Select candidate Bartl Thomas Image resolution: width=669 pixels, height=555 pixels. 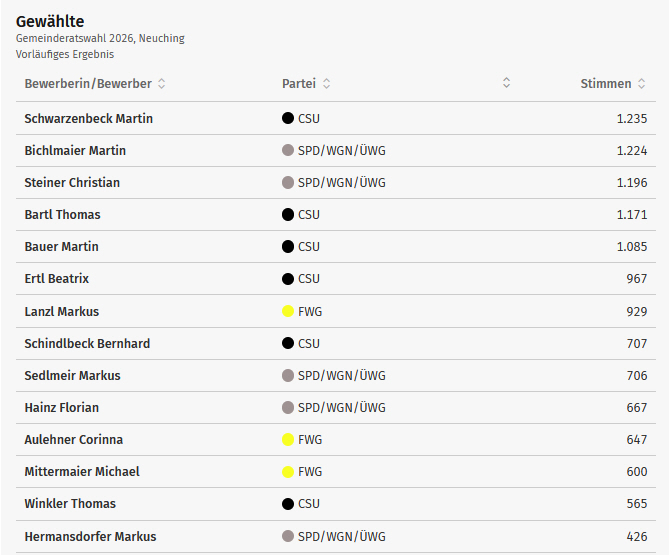point(63,215)
